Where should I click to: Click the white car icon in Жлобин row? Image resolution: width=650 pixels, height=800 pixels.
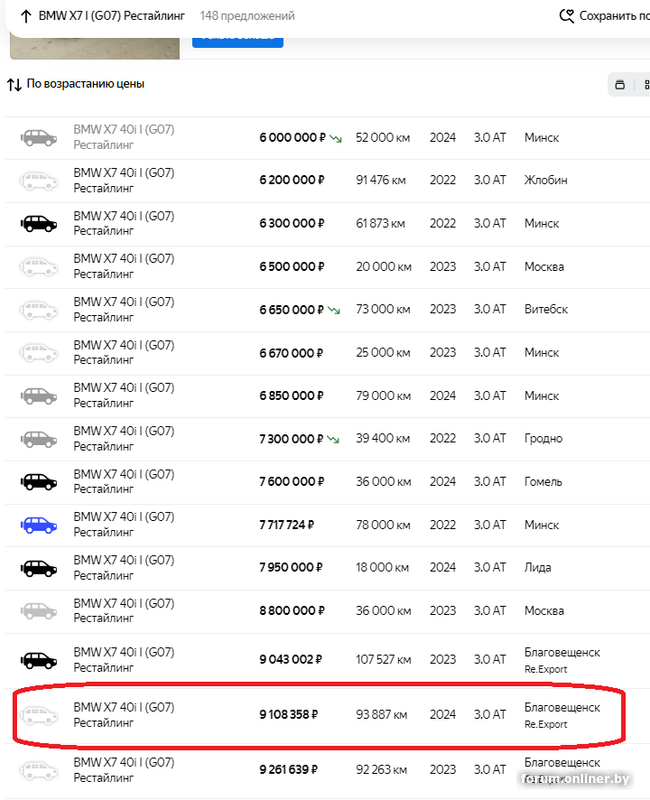[39, 181]
